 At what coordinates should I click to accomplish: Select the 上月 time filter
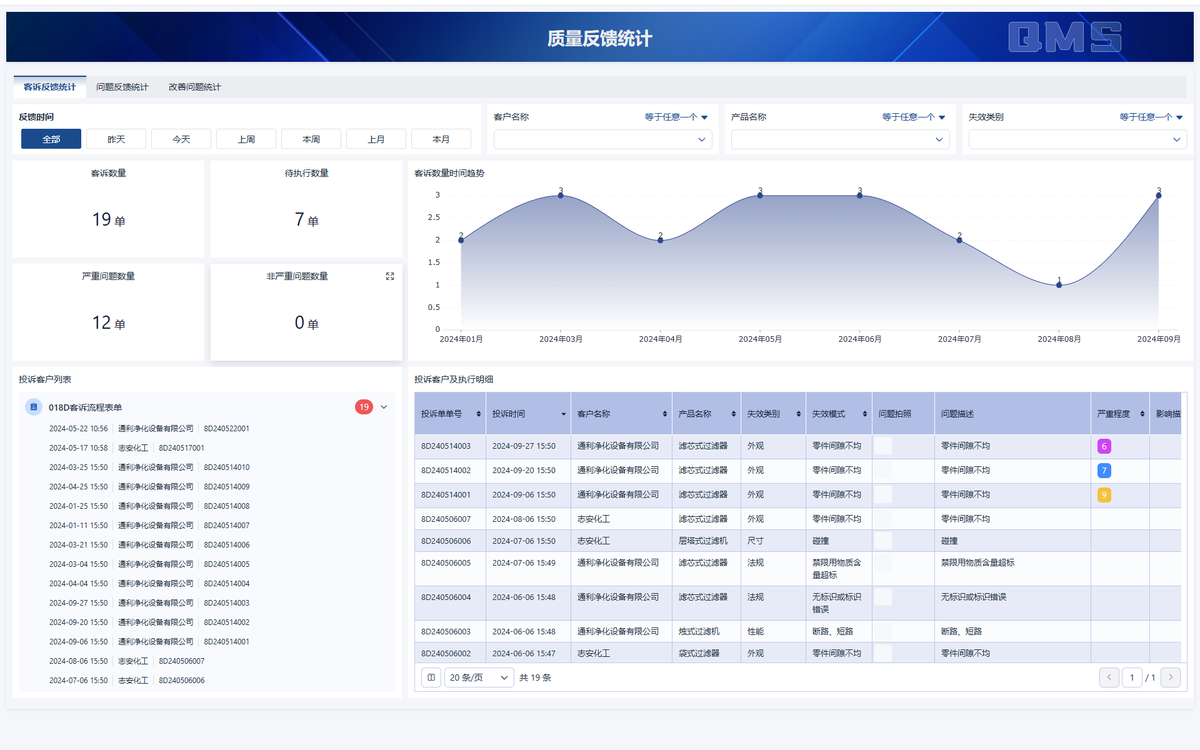click(376, 139)
